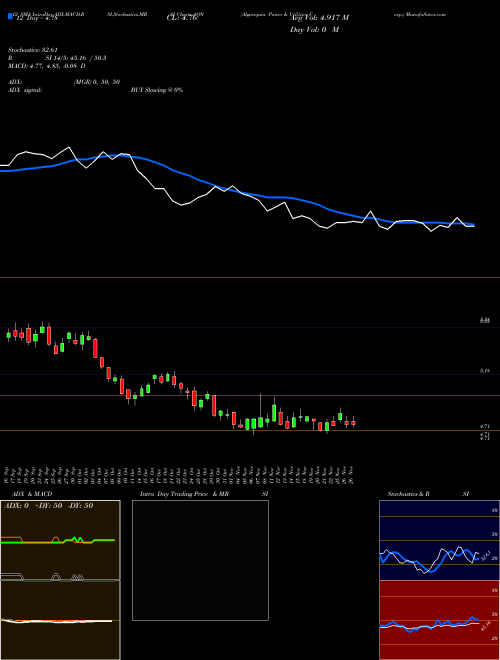Click the 4.71 label above the orange line
The width and height of the screenshot is (500, 660).
[485, 426]
